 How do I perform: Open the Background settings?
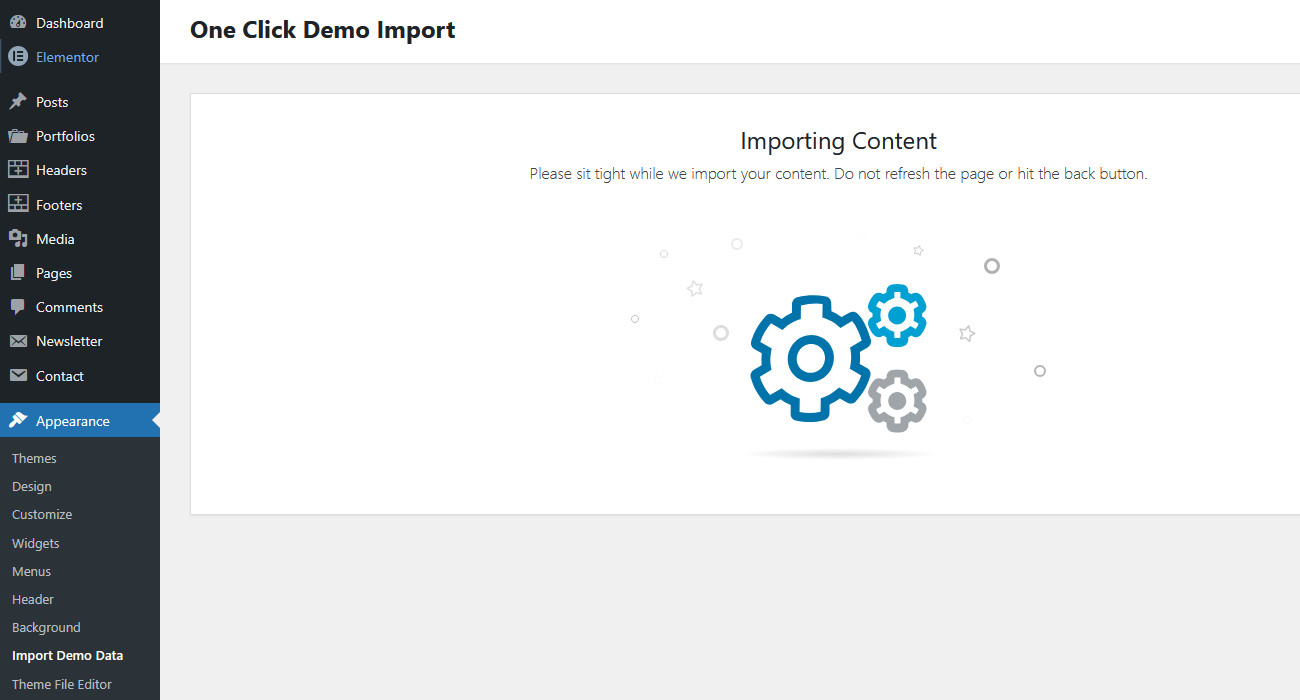pyautogui.click(x=46, y=627)
